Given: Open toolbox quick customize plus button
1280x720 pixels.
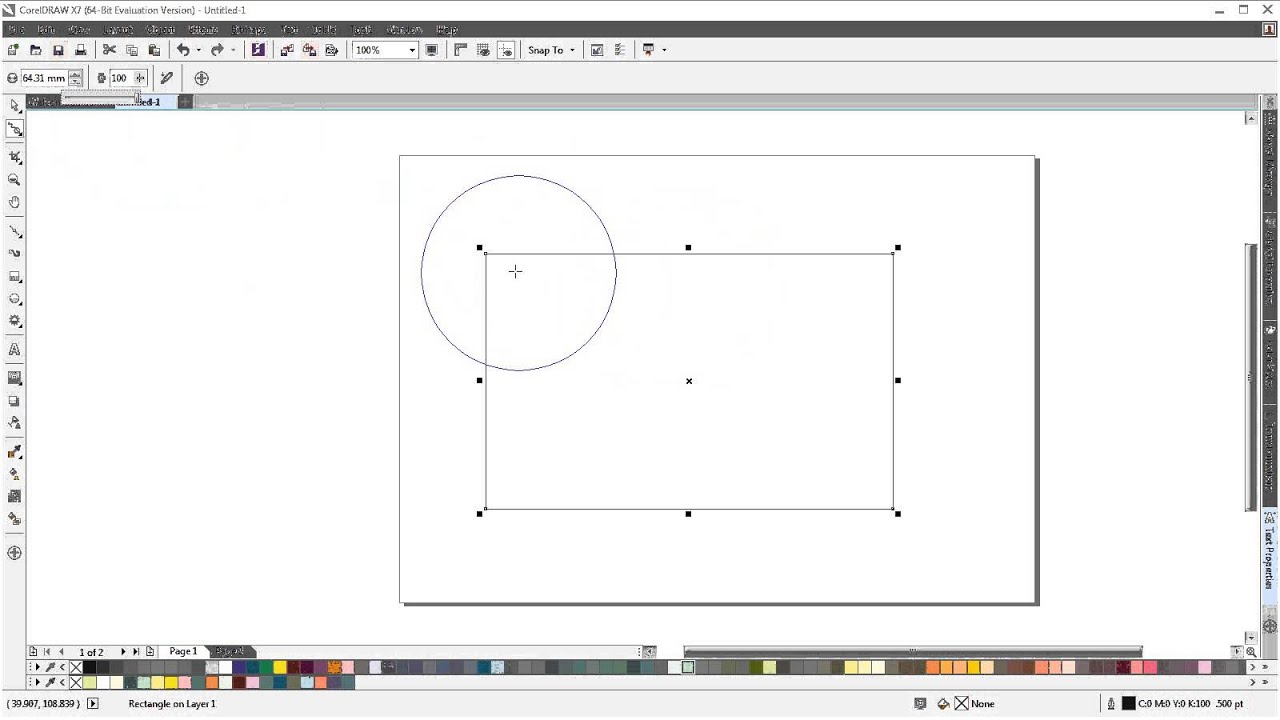Looking at the screenshot, I should [14, 553].
